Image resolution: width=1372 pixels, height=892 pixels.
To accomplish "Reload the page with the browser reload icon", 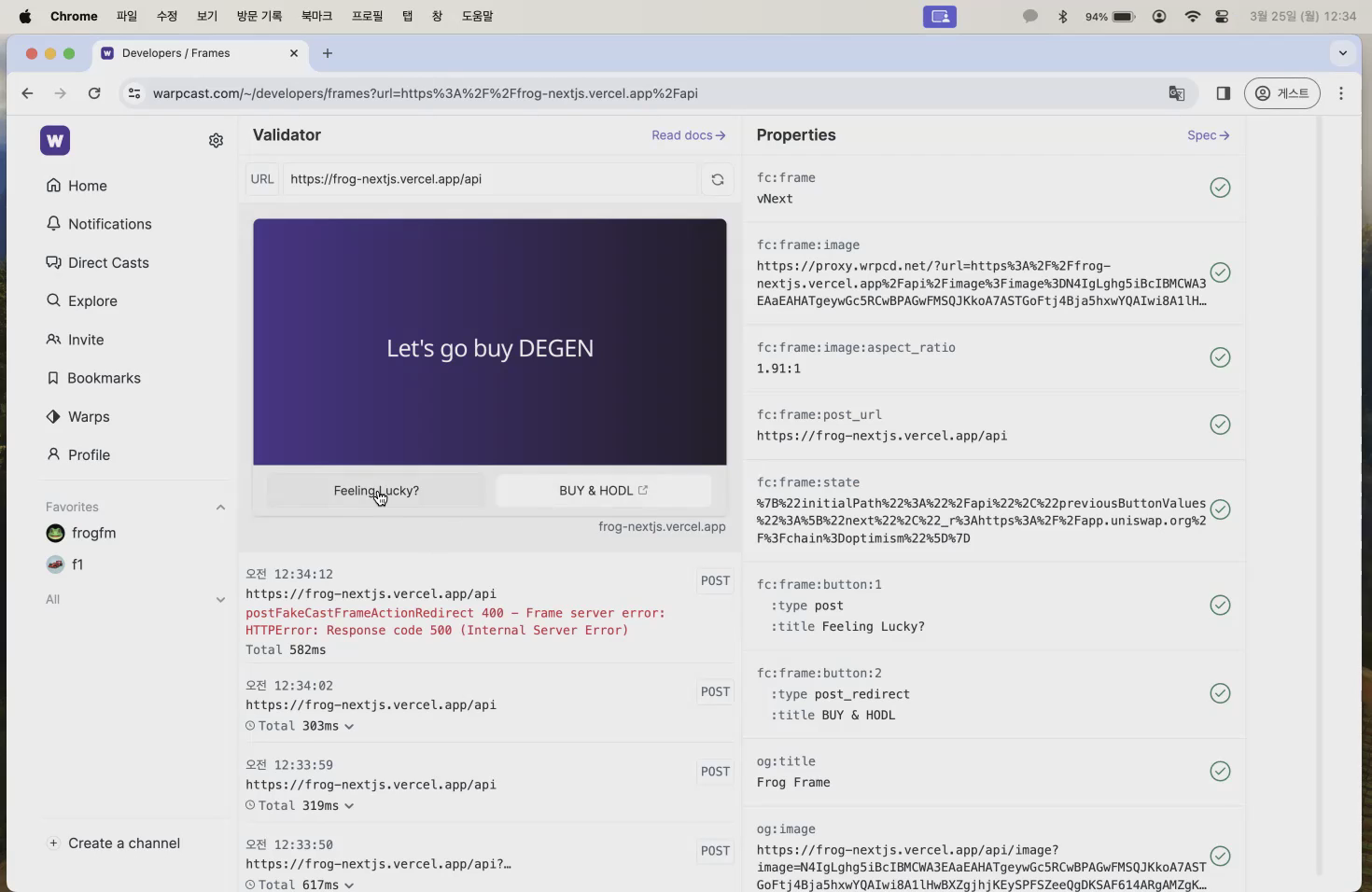I will (94, 93).
